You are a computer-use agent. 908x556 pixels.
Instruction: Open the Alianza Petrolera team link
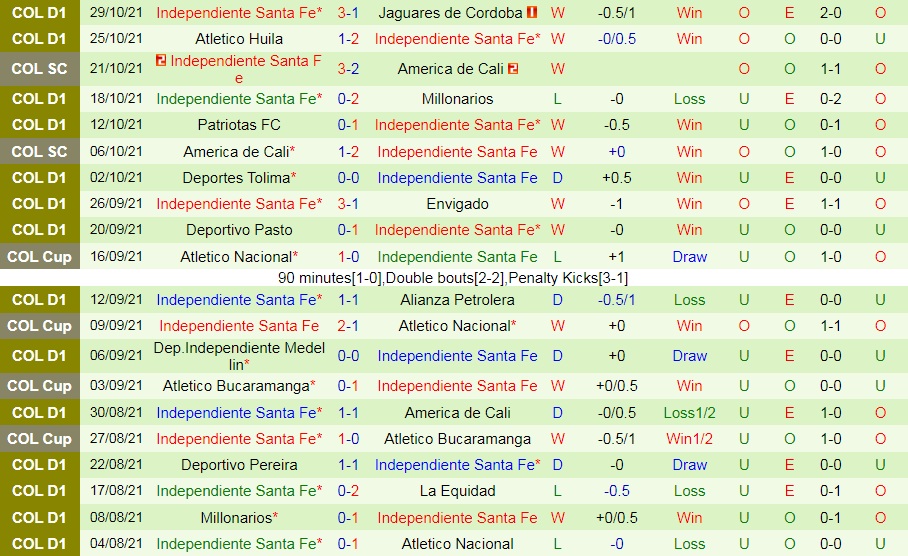point(457,300)
